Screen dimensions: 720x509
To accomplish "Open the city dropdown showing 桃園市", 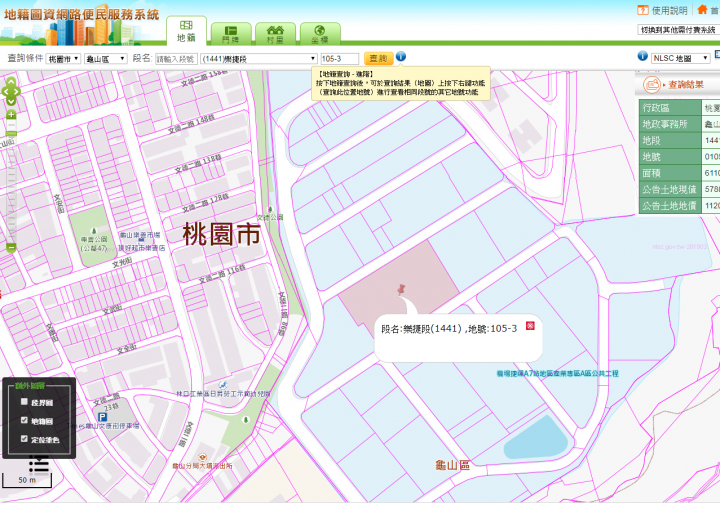I will click(x=63, y=59).
